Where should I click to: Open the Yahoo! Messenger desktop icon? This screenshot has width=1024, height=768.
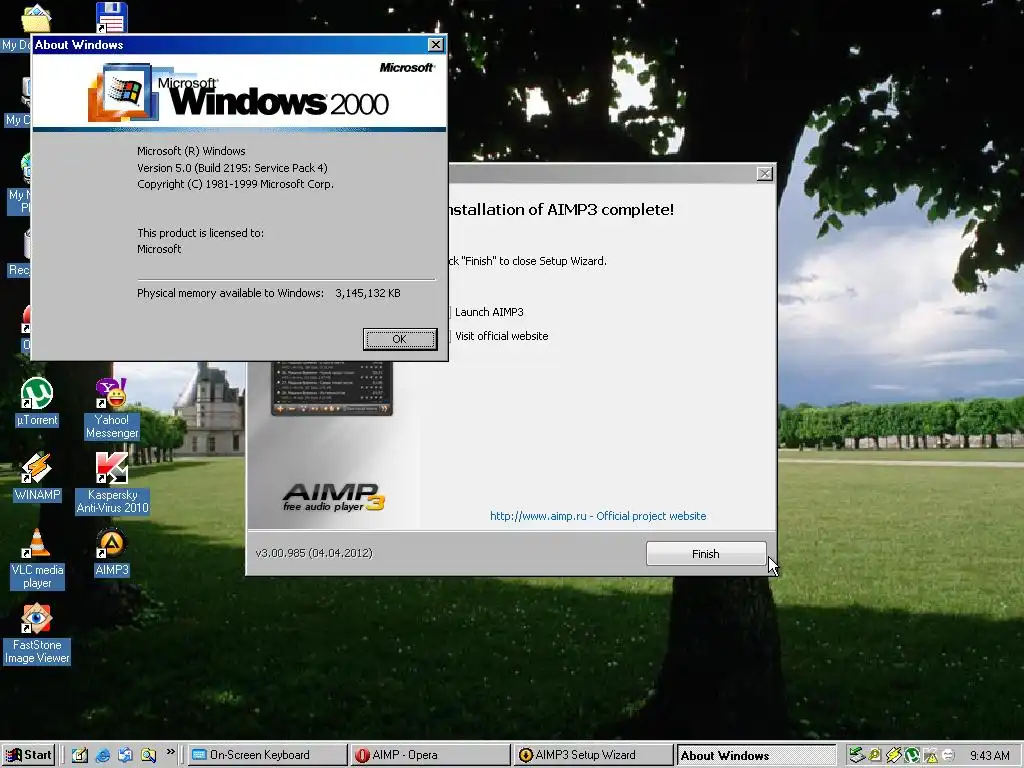(x=112, y=409)
